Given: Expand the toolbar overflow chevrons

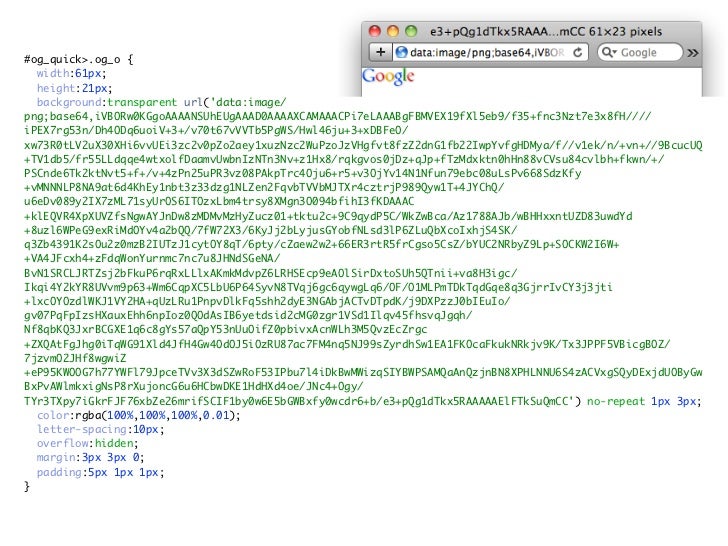Looking at the screenshot, I should point(693,53).
